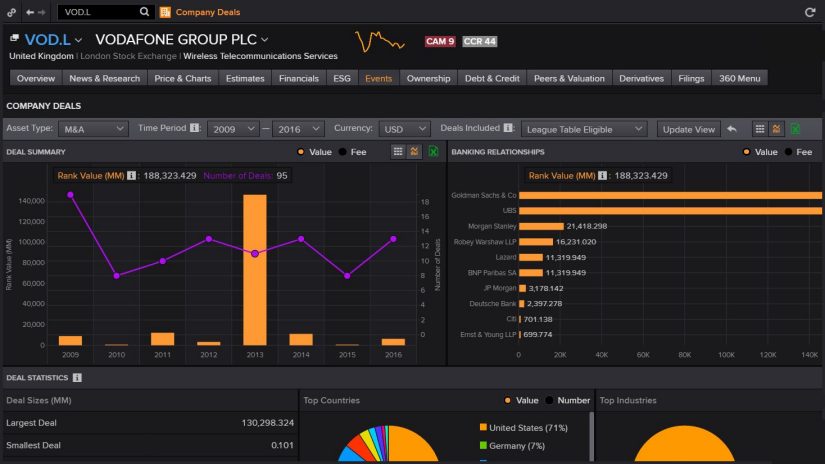Open the Estimates tab
This screenshot has height=464, width=825.
pos(245,78)
